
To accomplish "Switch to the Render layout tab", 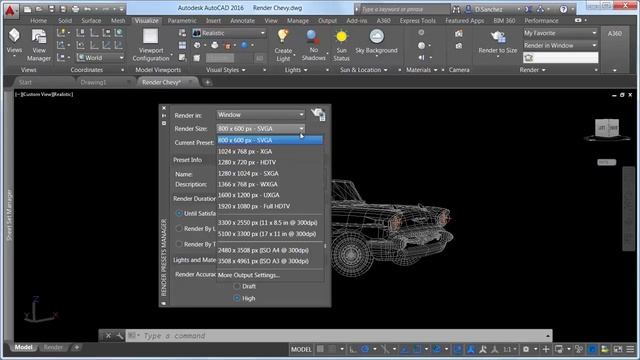I will [x=53, y=347].
